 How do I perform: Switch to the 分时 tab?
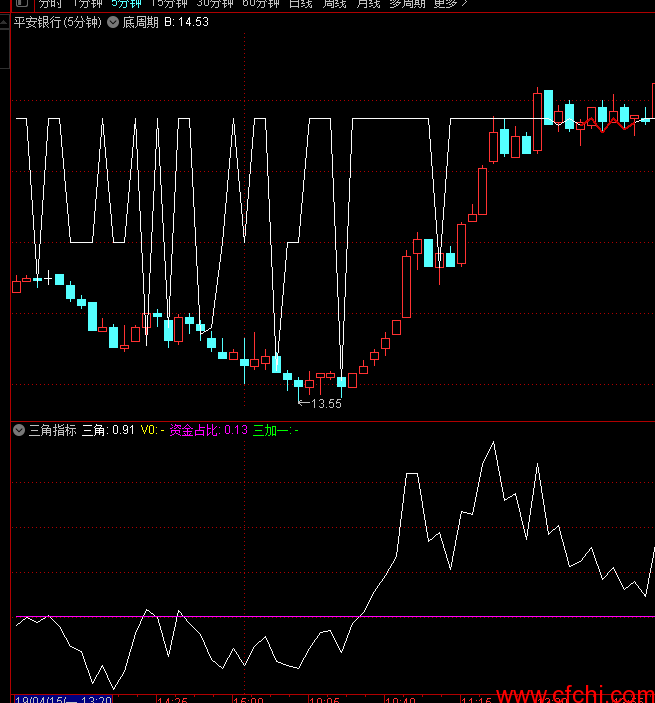(x=50, y=4)
